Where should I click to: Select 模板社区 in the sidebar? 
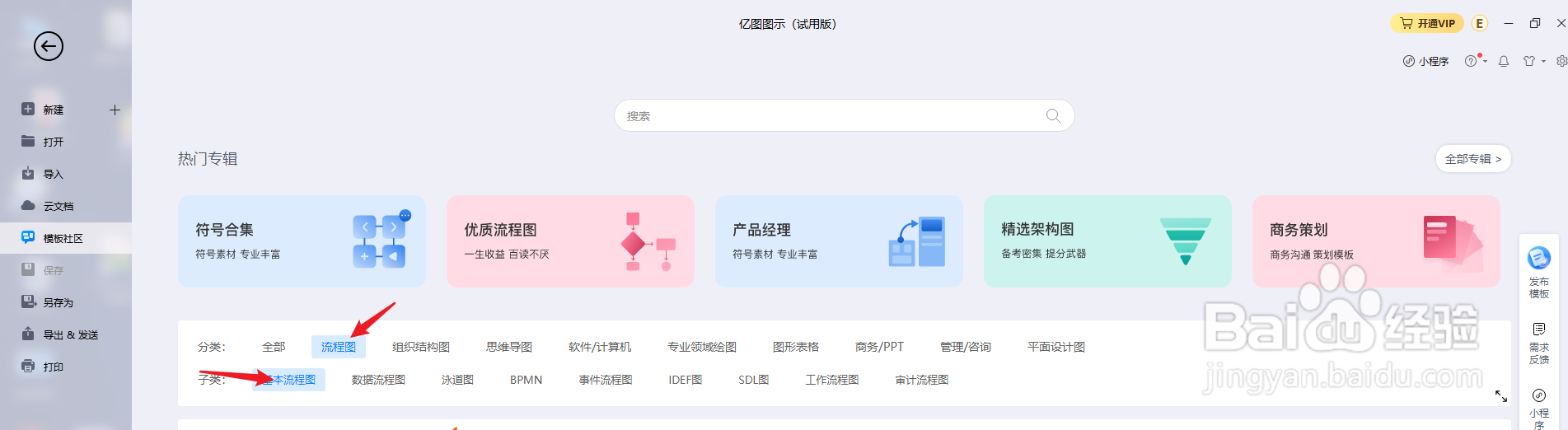pyautogui.click(x=66, y=238)
